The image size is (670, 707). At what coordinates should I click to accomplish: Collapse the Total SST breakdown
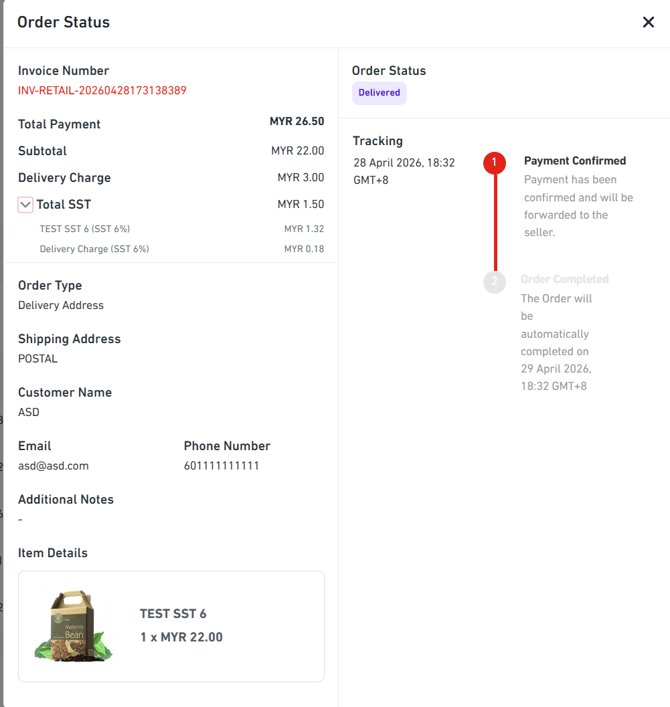coord(26,205)
